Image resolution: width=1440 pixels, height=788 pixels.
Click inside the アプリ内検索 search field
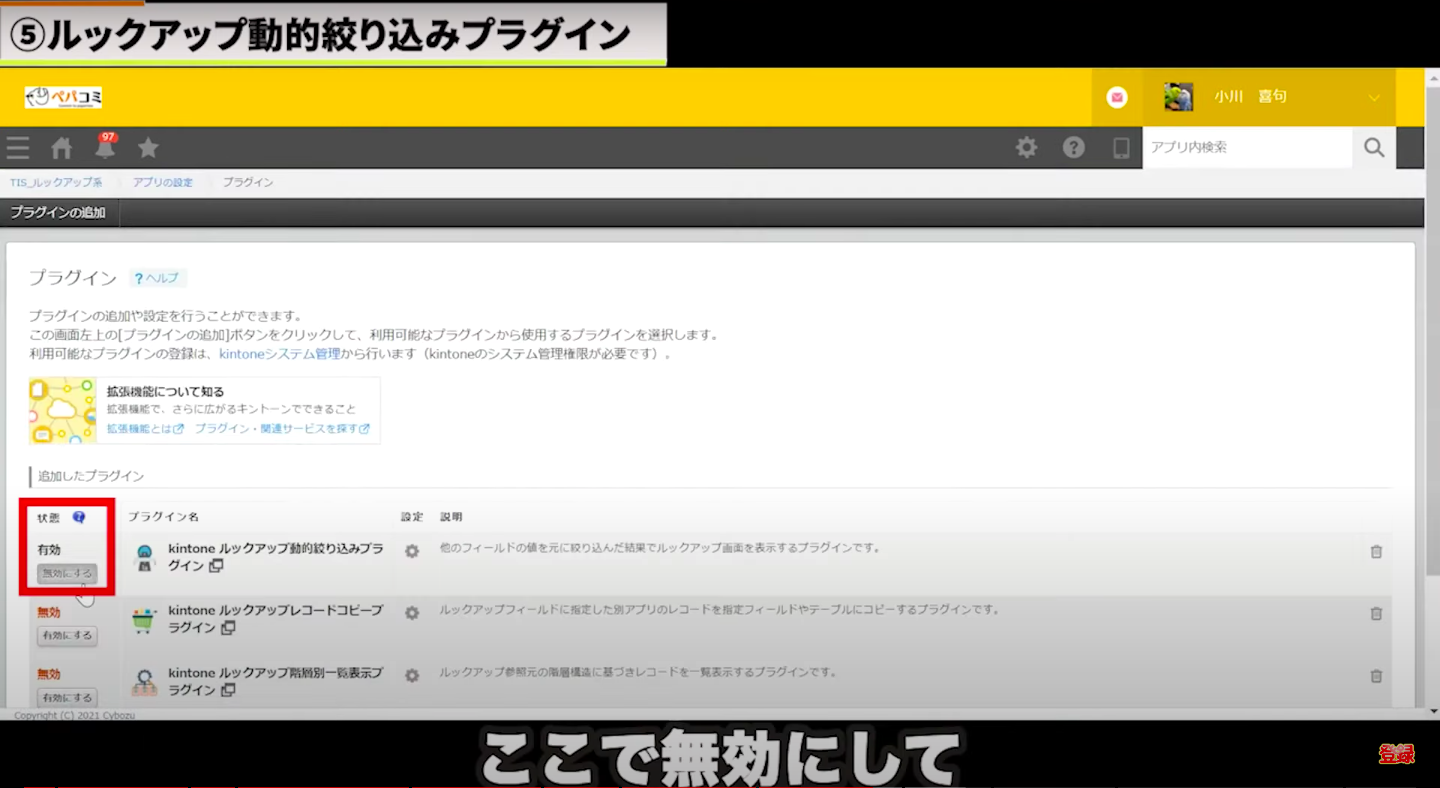coord(1248,147)
